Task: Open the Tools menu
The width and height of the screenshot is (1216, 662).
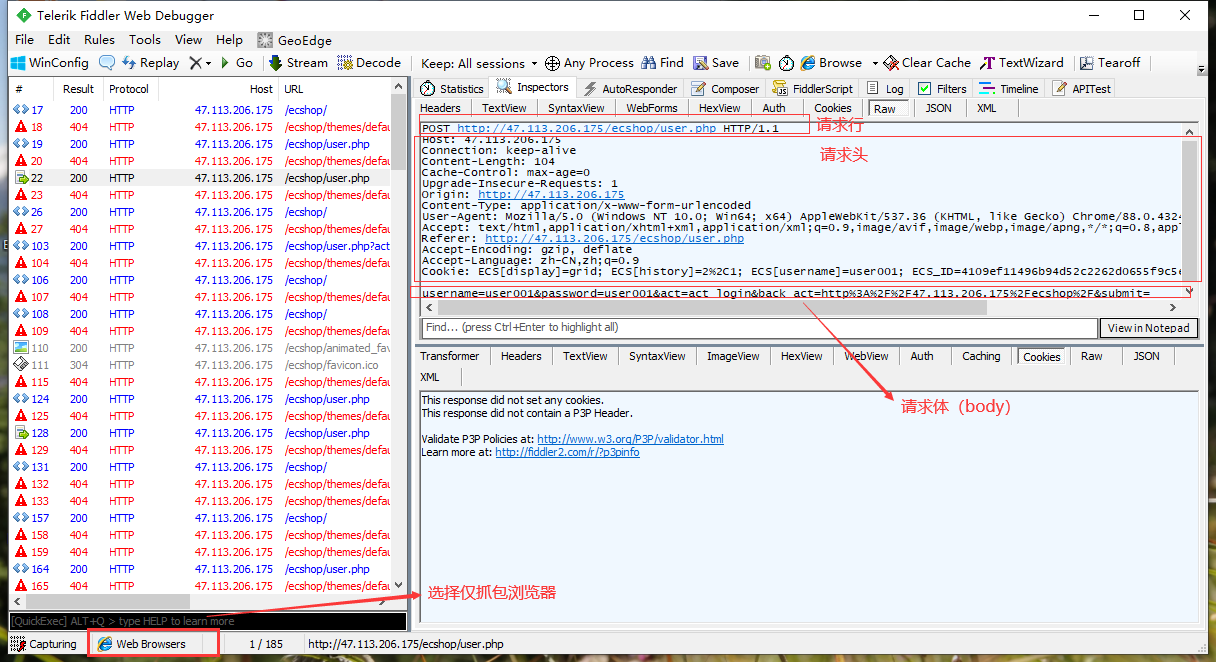Action: click(145, 40)
